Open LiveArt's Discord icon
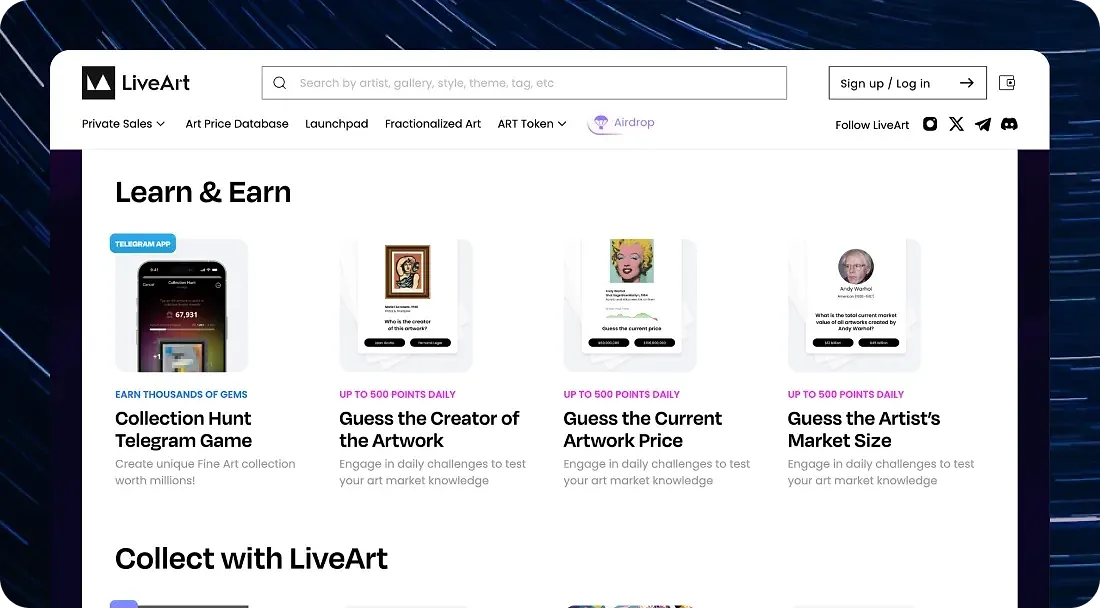This screenshot has height=608, width=1100. 1009,124
